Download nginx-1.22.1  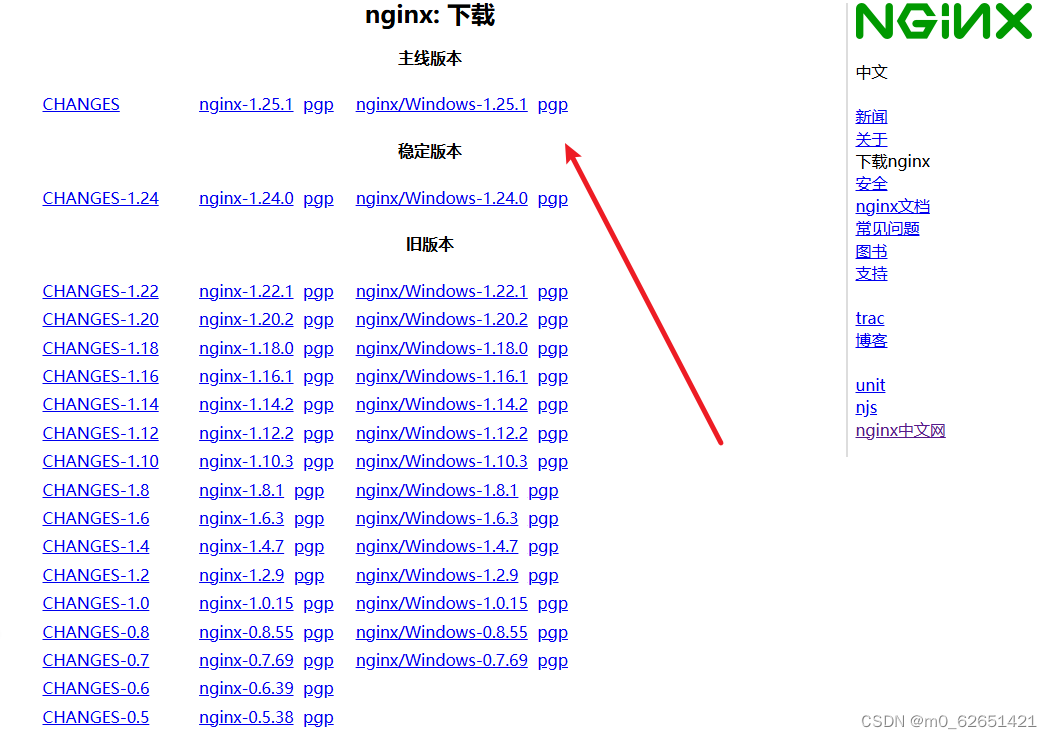pos(246,291)
